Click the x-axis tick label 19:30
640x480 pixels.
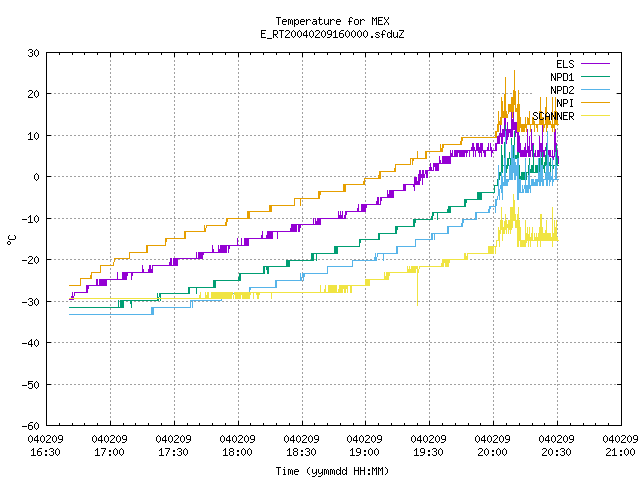(x=428, y=452)
